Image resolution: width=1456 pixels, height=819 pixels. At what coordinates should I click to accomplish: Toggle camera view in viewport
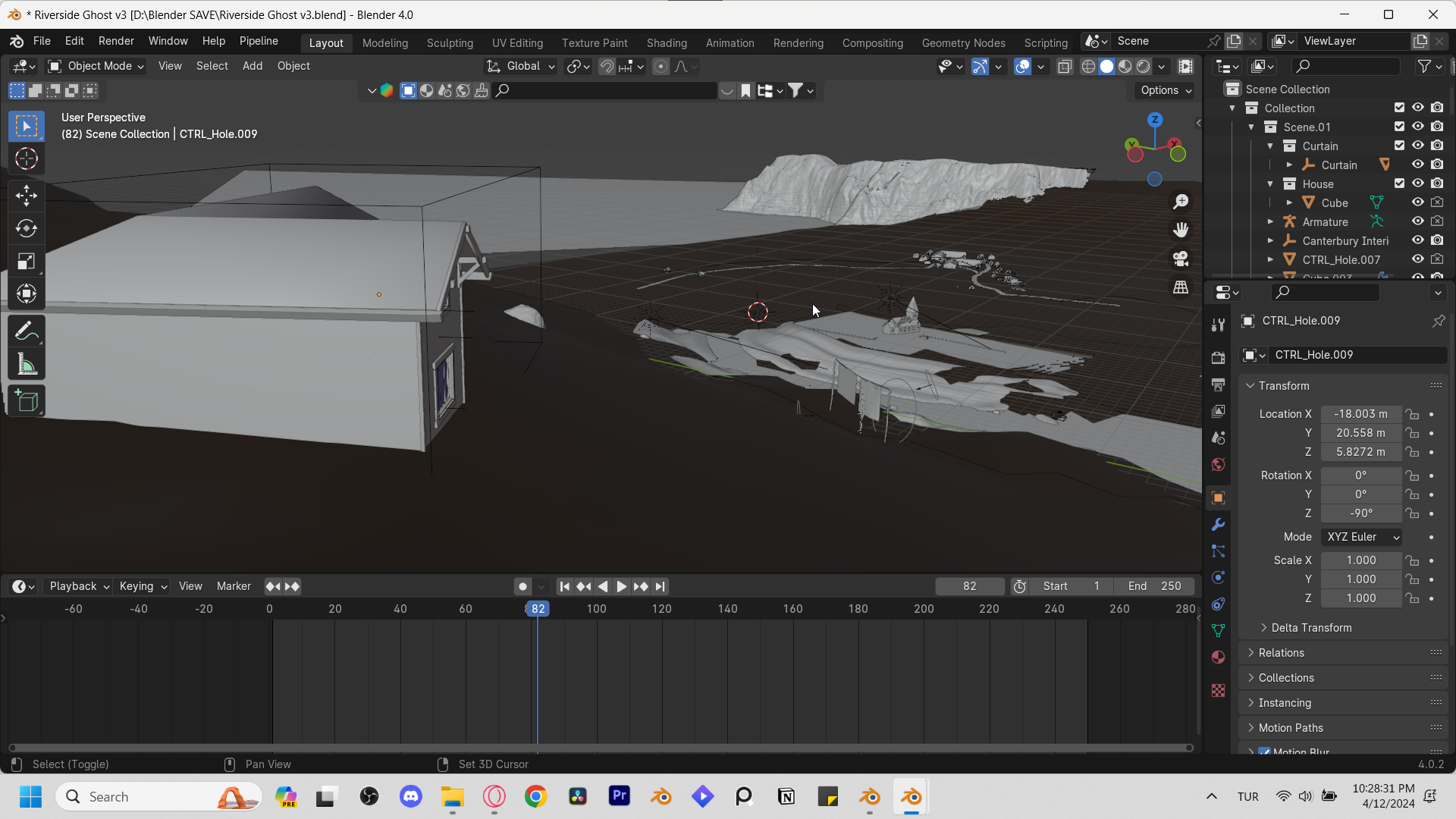coord(1181,259)
